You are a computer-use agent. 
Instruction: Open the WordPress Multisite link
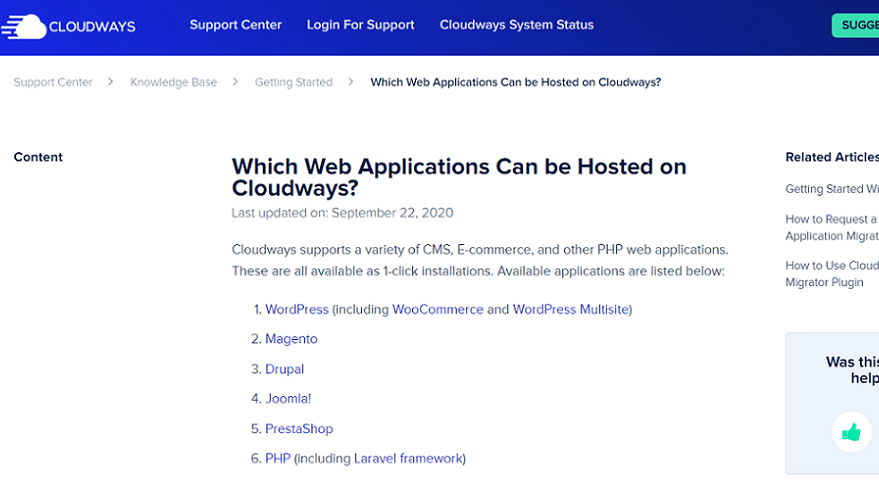click(x=571, y=309)
